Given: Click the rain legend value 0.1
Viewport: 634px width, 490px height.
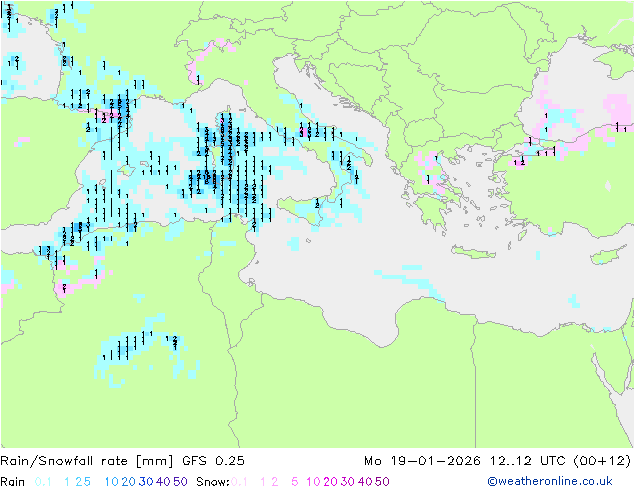Looking at the screenshot, I should 43,482.
